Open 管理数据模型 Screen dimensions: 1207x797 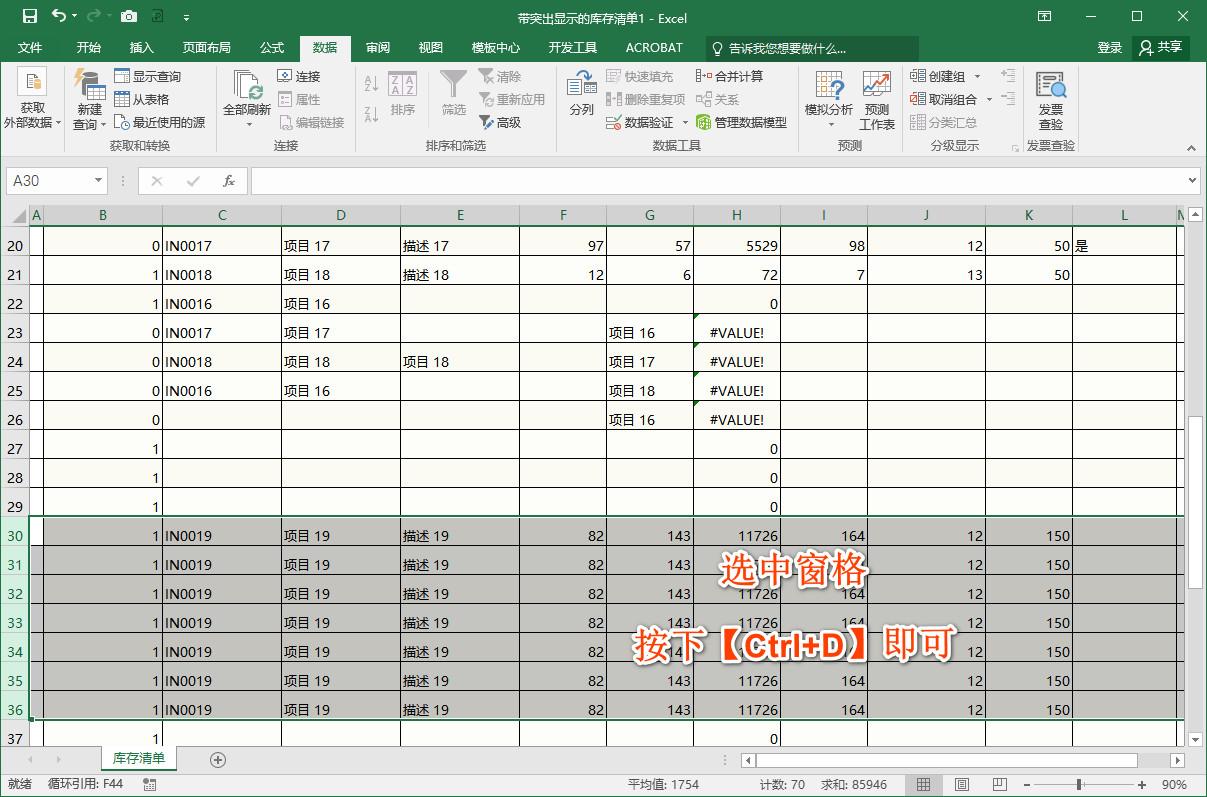[741, 122]
